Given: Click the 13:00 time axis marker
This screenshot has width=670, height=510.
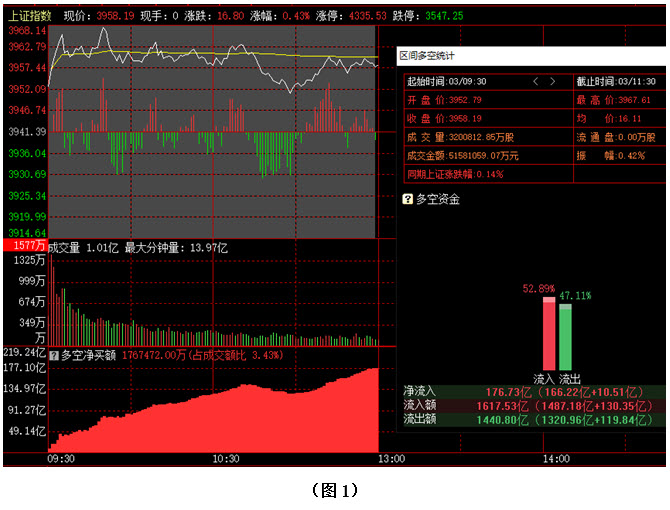Looking at the screenshot, I should pyautogui.click(x=391, y=459).
